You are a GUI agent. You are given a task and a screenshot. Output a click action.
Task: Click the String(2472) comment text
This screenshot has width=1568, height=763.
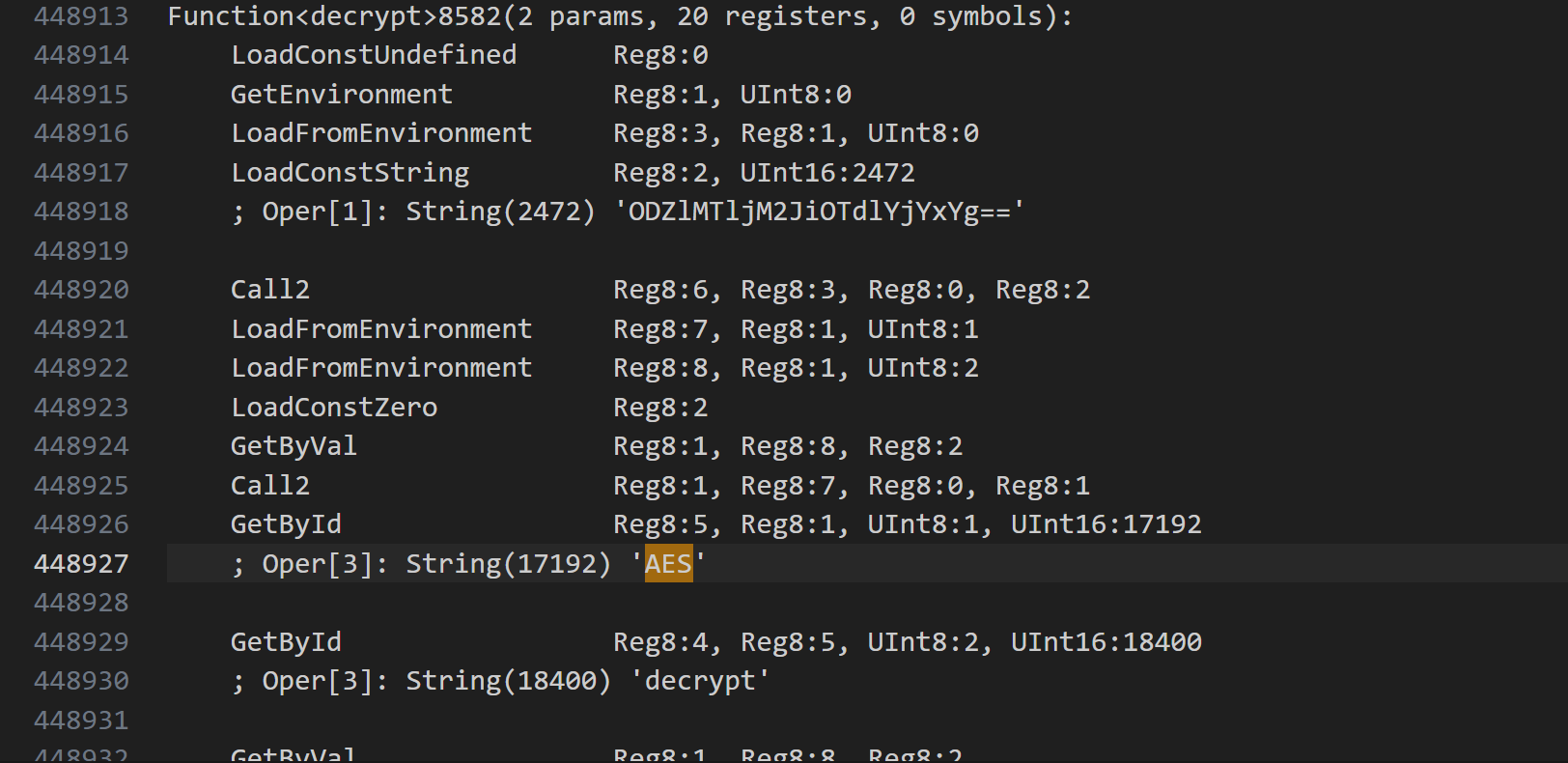pyautogui.click(x=500, y=212)
